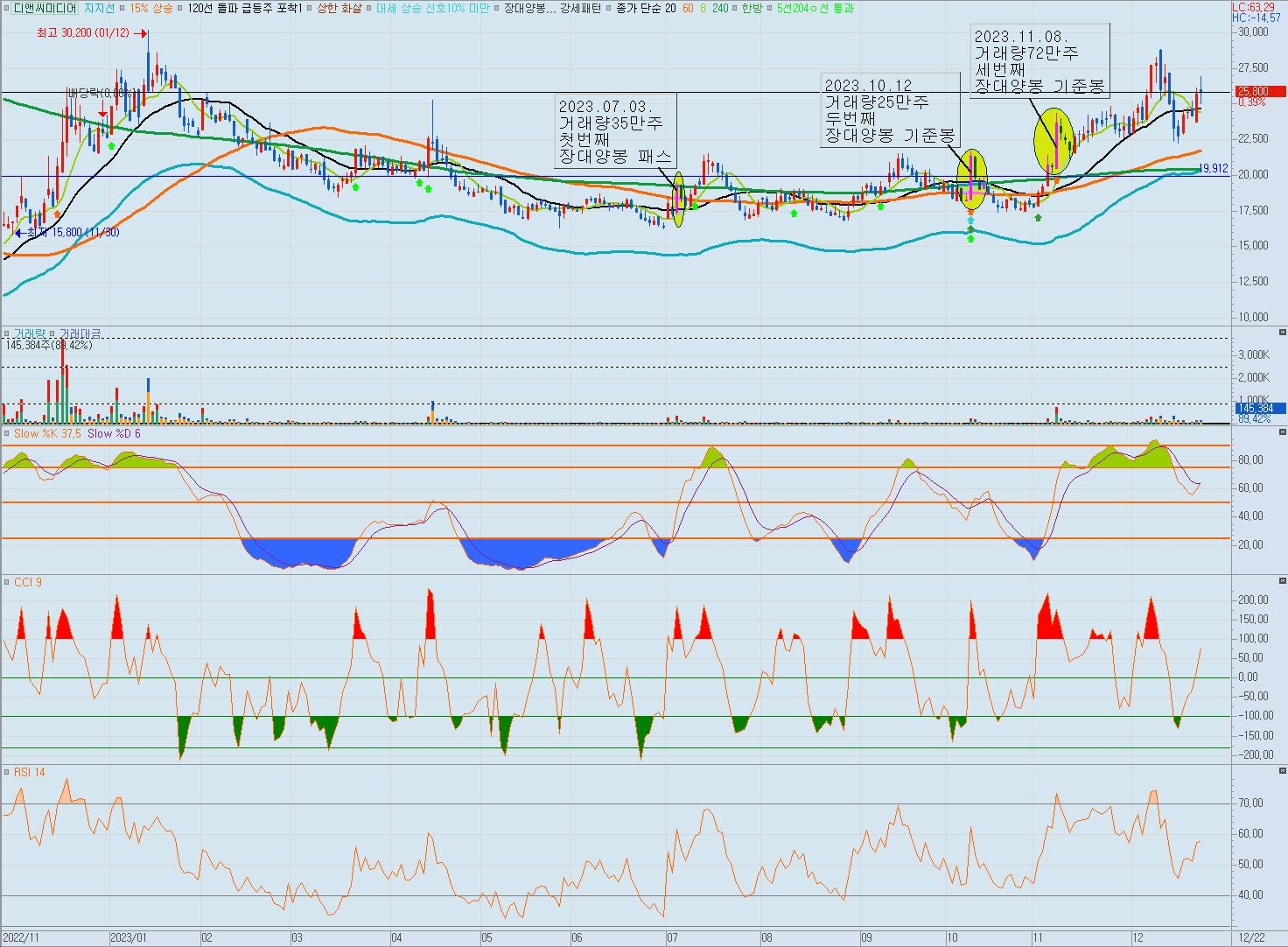The width and height of the screenshot is (1288, 947).
Task: Select 120선 돌파 급등주 포착1 label
Action: (x=245, y=8)
